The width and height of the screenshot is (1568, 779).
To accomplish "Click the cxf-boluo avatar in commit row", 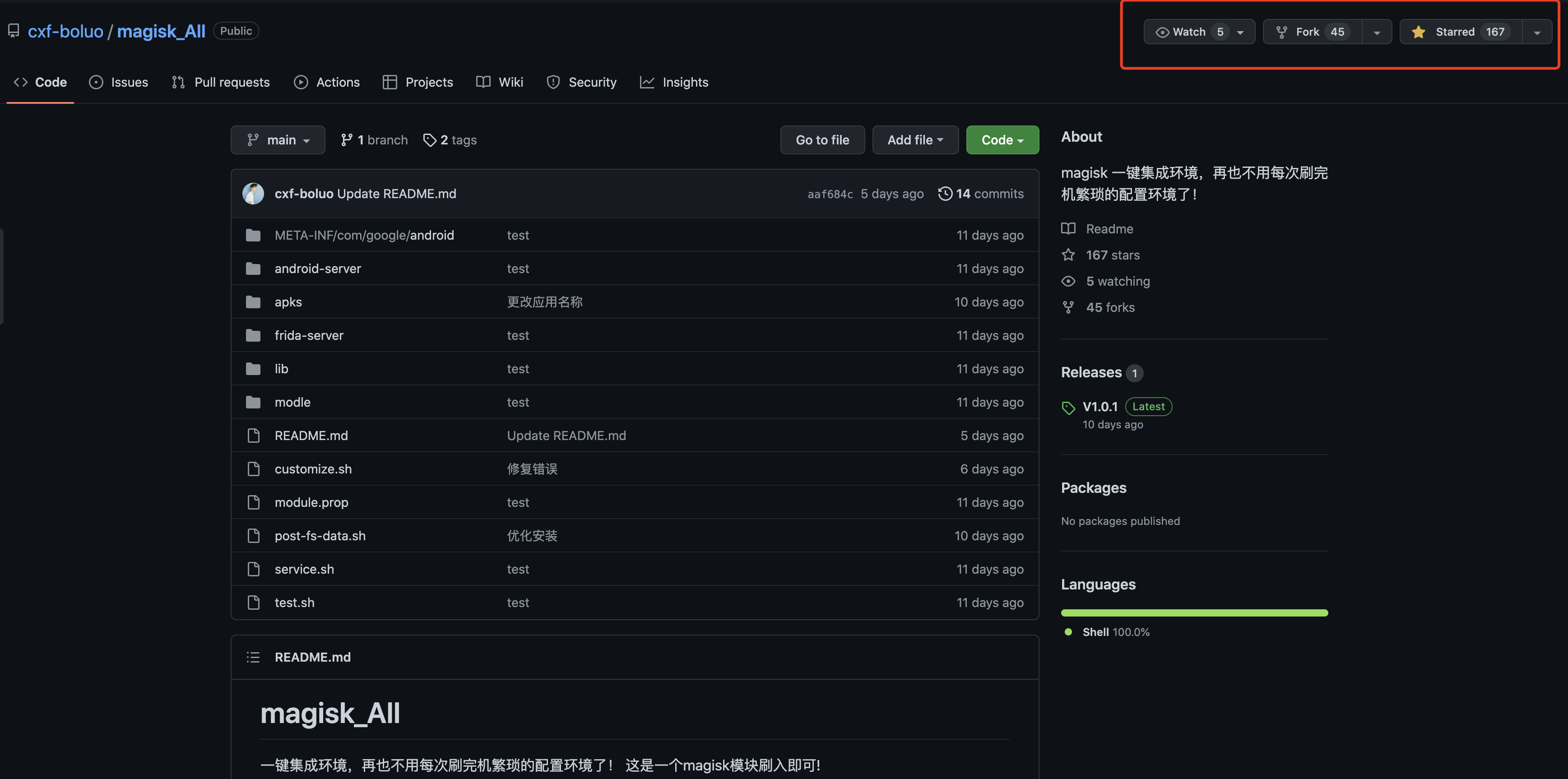I will pyautogui.click(x=253, y=194).
